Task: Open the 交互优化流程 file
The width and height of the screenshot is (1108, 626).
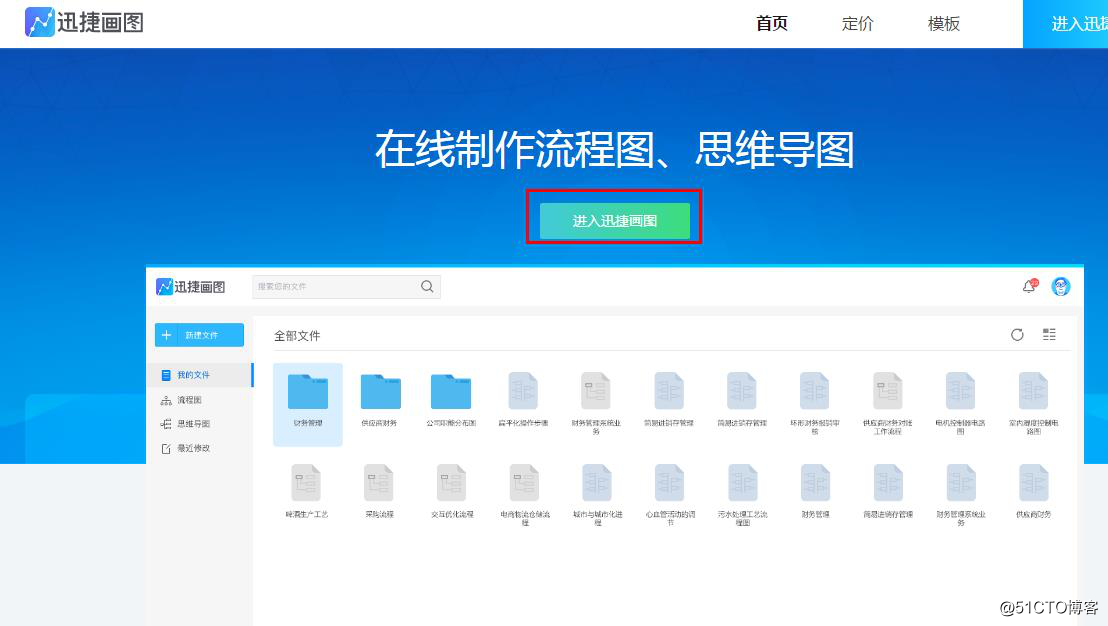Action: coord(452,491)
